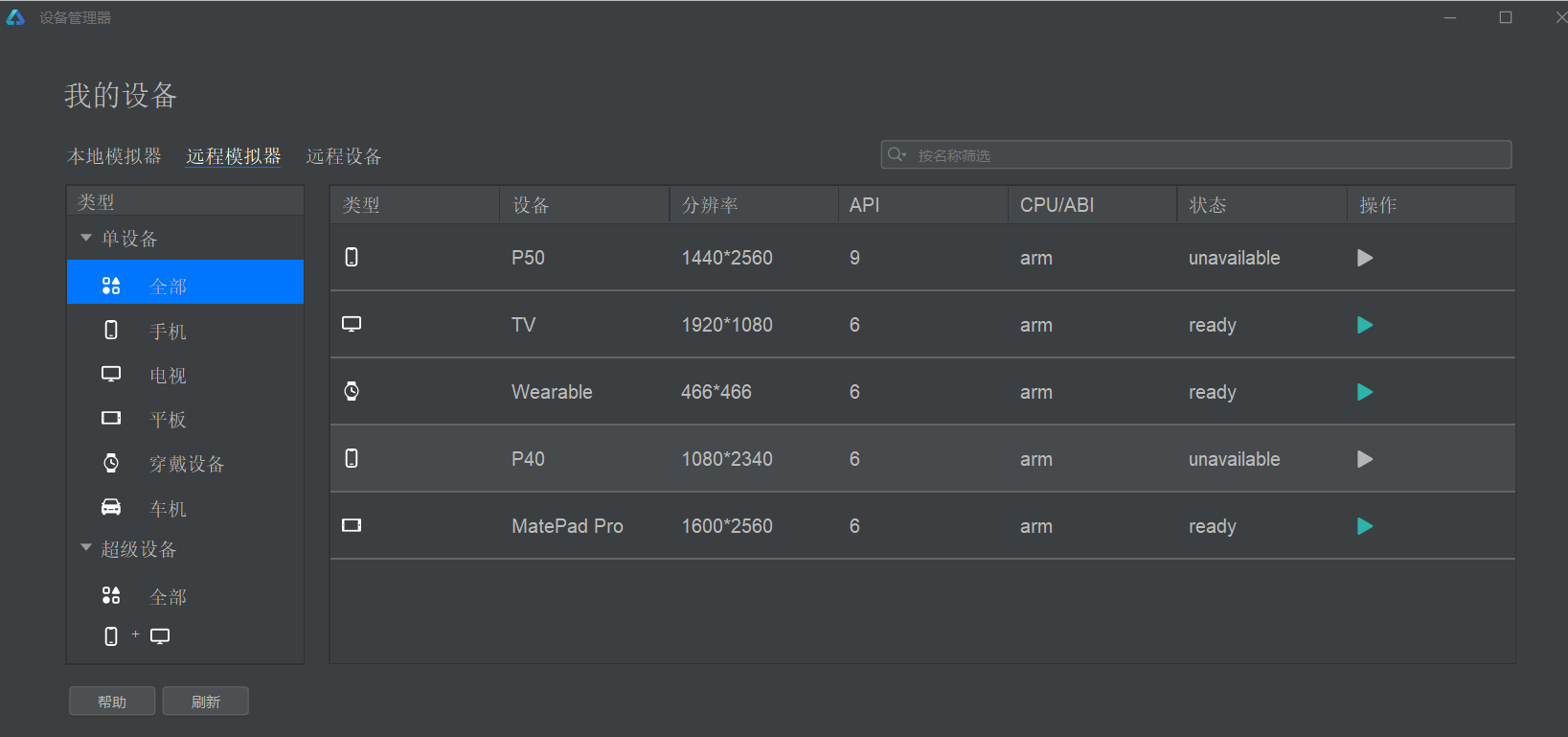Switch to 远程设备 tab

coord(344,156)
